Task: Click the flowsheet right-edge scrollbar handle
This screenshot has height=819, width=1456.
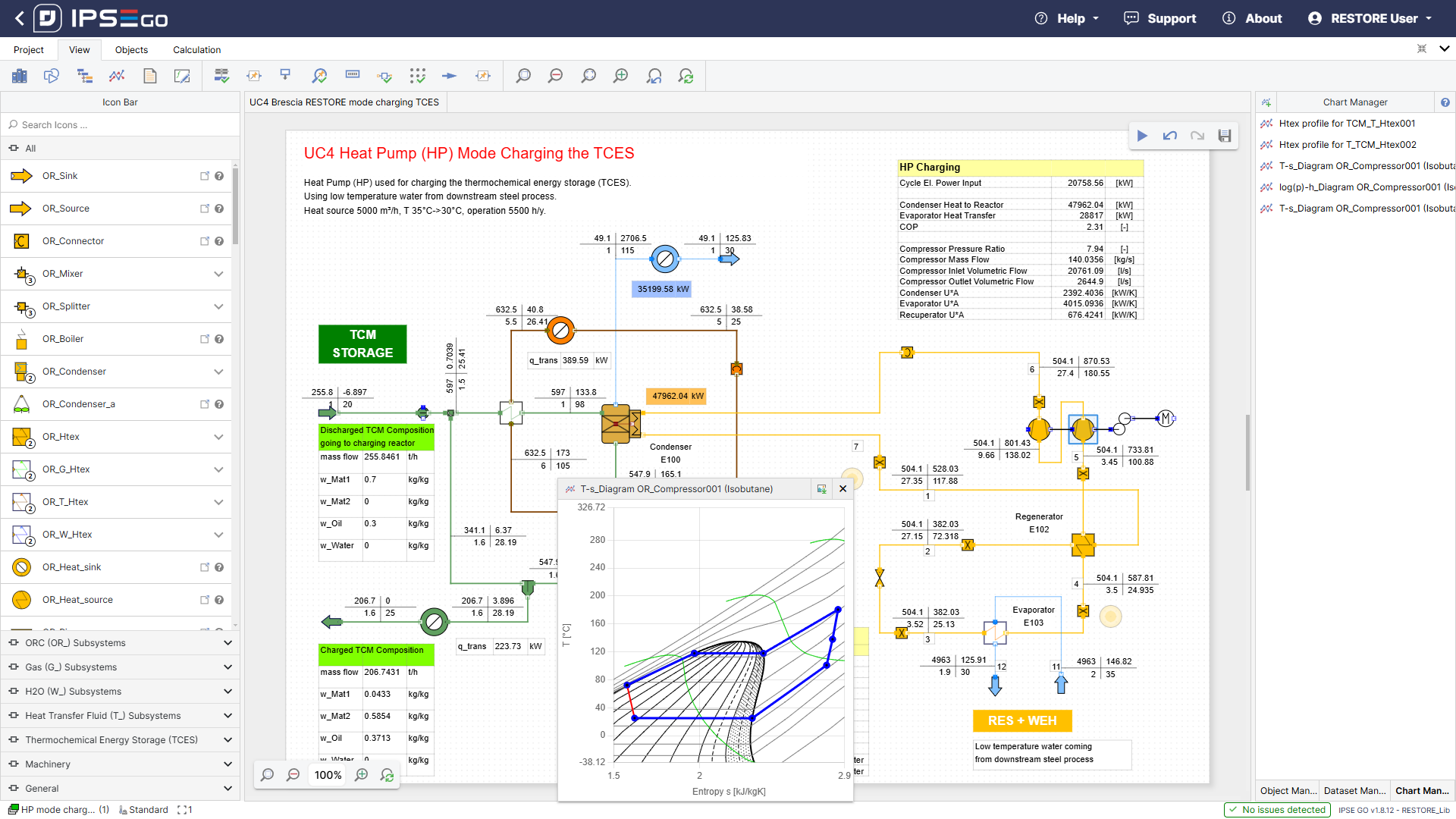Action: [1247, 453]
